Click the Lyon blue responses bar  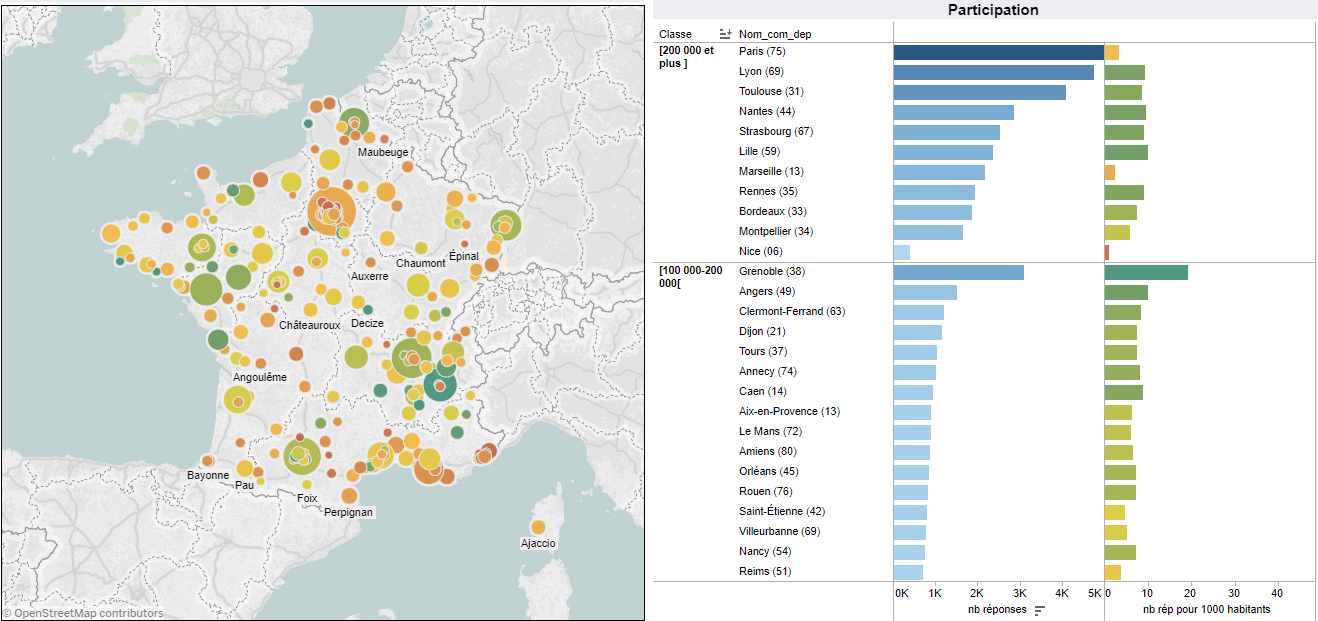992,72
